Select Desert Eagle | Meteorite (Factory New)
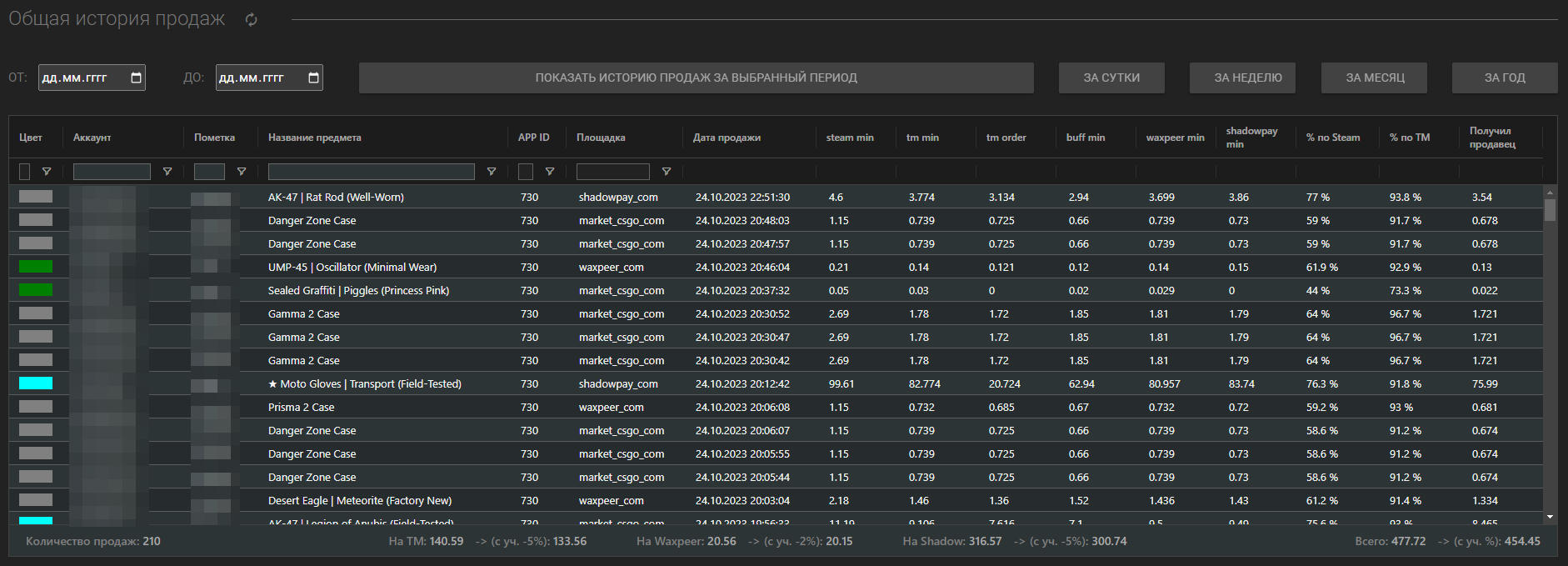1568x566 pixels. pos(360,501)
